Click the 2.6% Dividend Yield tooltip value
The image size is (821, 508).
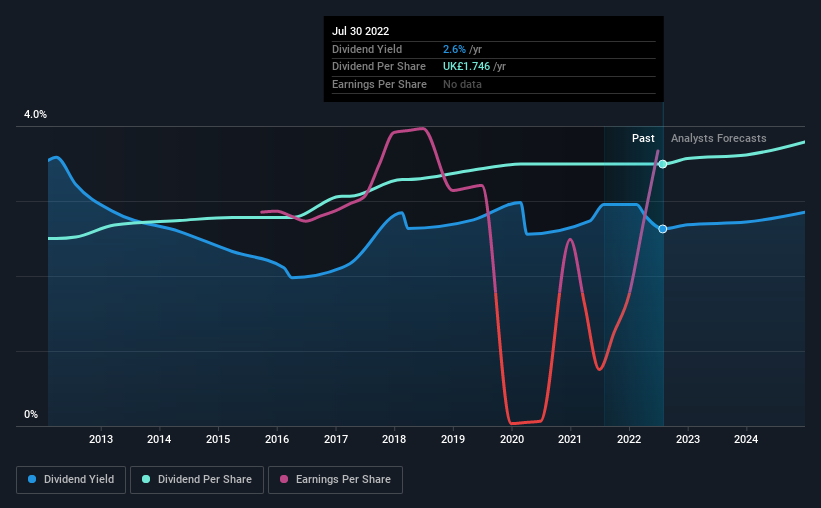(454, 49)
